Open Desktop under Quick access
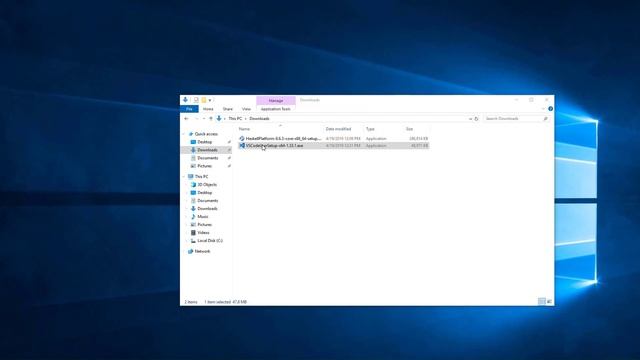 pyautogui.click(x=204, y=142)
